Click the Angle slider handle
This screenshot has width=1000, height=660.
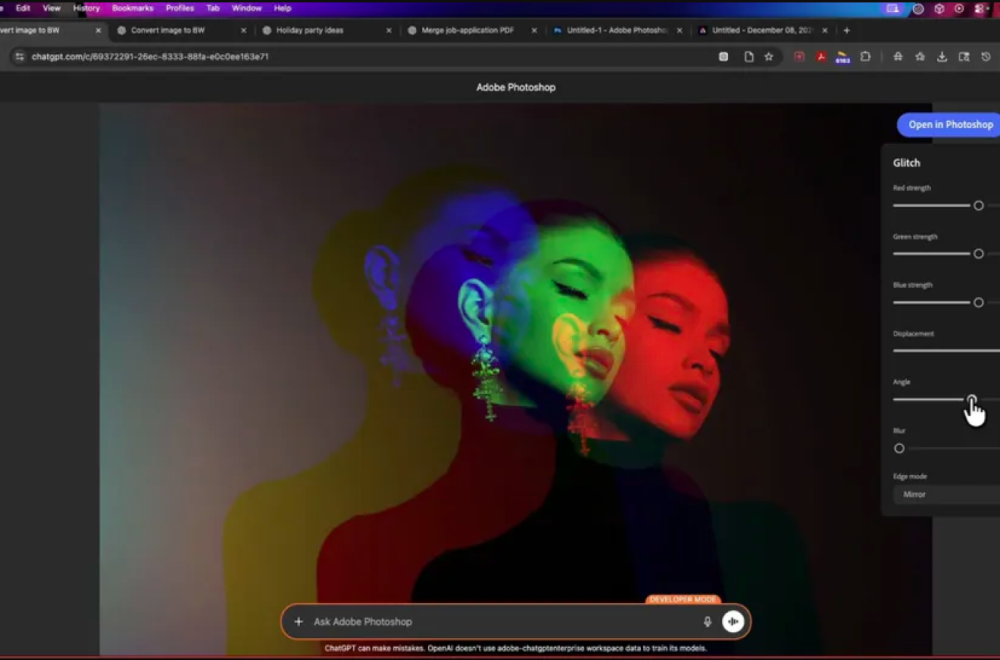coord(972,400)
